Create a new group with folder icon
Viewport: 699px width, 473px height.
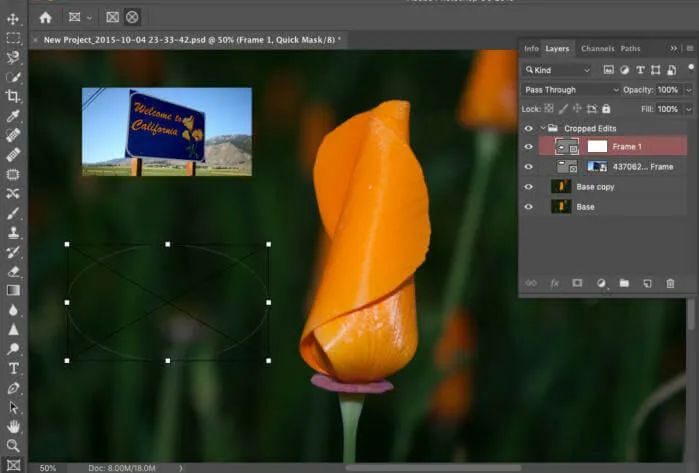[x=624, y=284]
